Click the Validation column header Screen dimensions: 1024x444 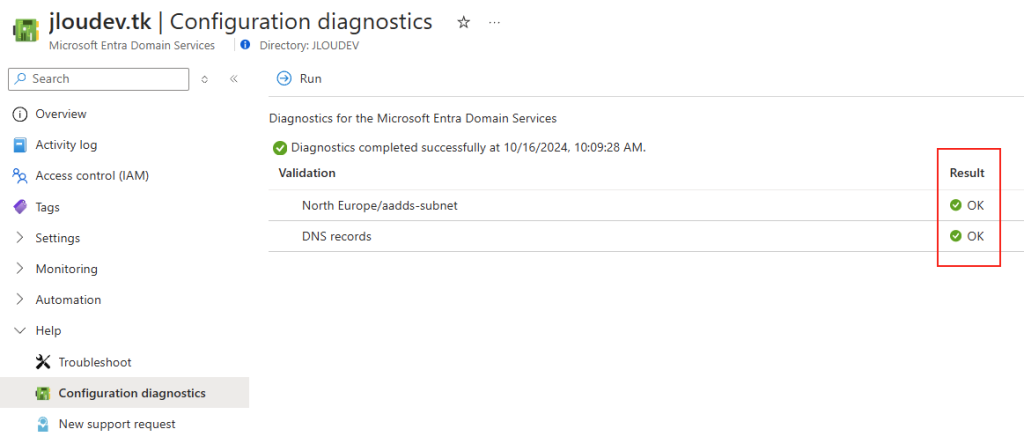coord(307,173)
